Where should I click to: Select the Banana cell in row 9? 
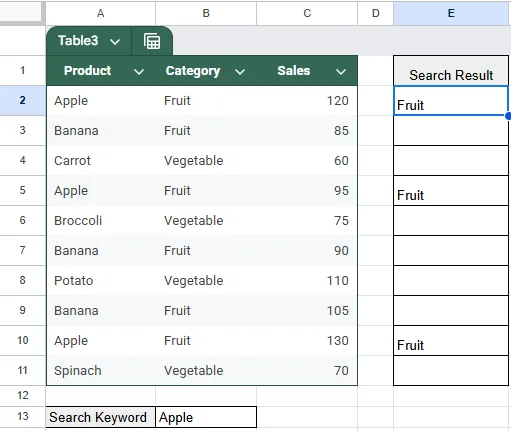[x=101, y=311]
